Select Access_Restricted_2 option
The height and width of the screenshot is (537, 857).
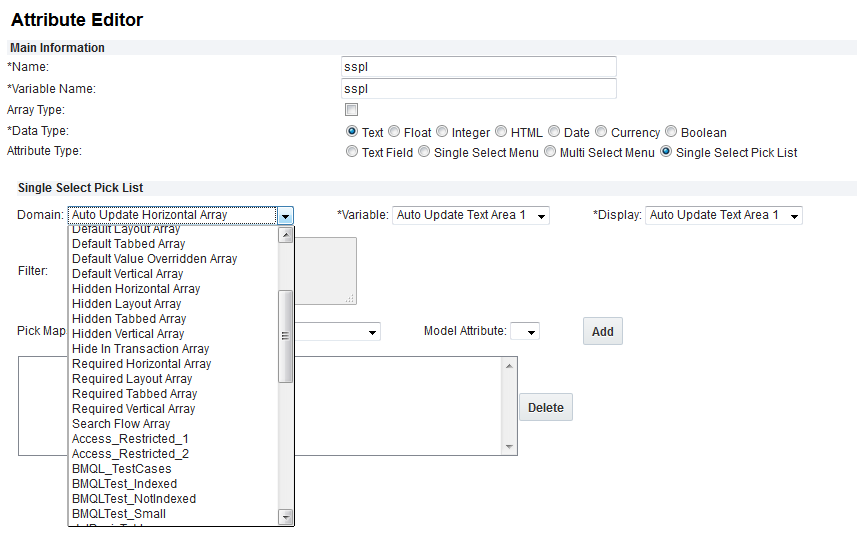click(x=173, y=454)
